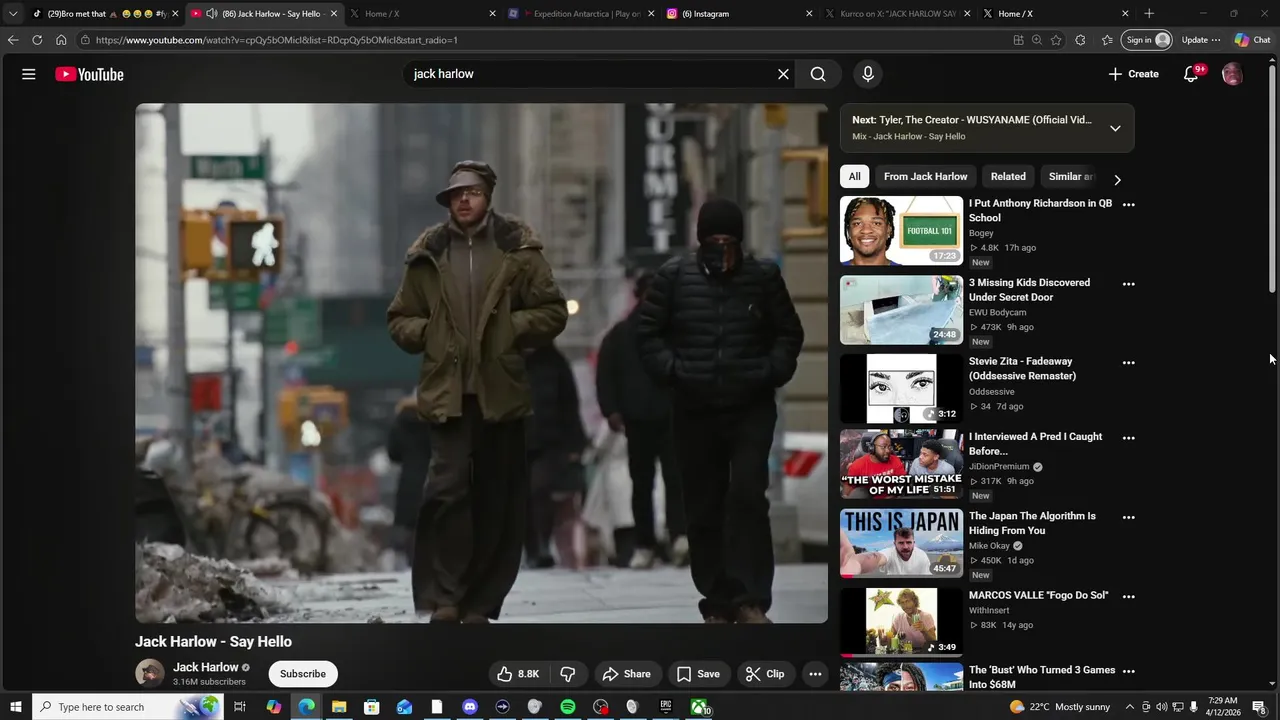Open options for I Put Anthony Richardson video

[x=1129, y=204]
